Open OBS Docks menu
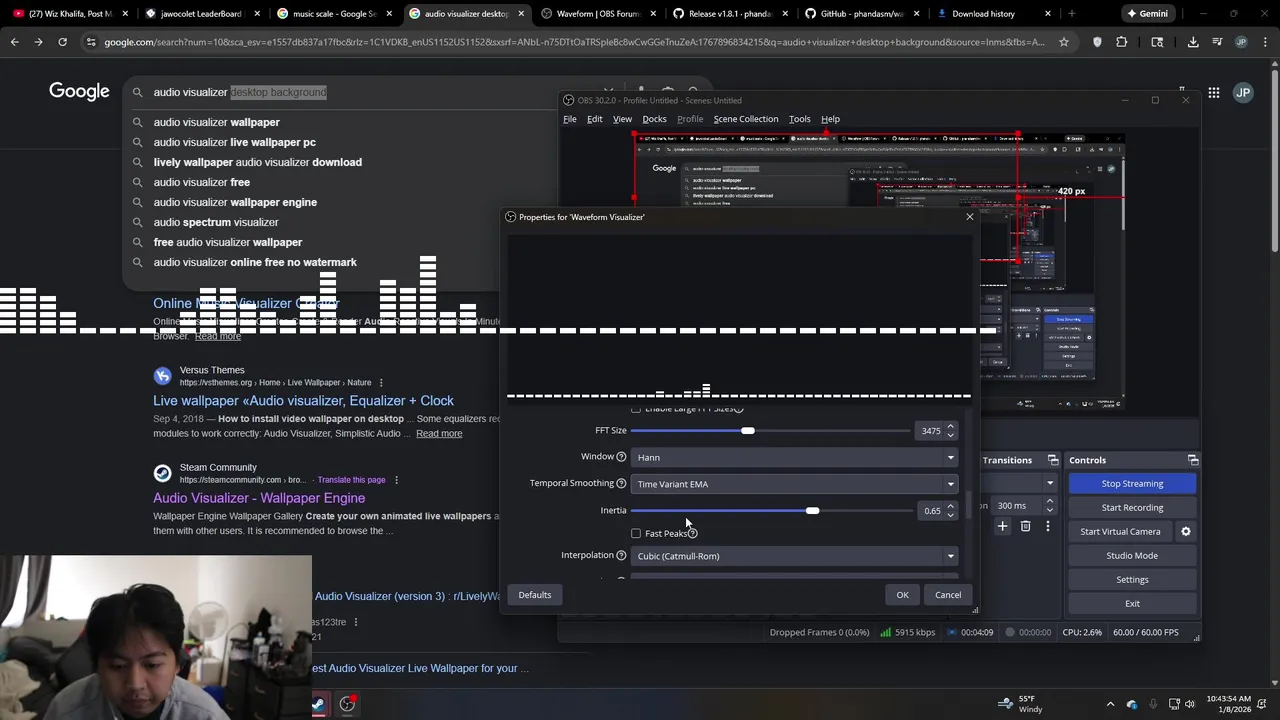1280x720 pixels. pyautogui.click(x=654, y=119)
